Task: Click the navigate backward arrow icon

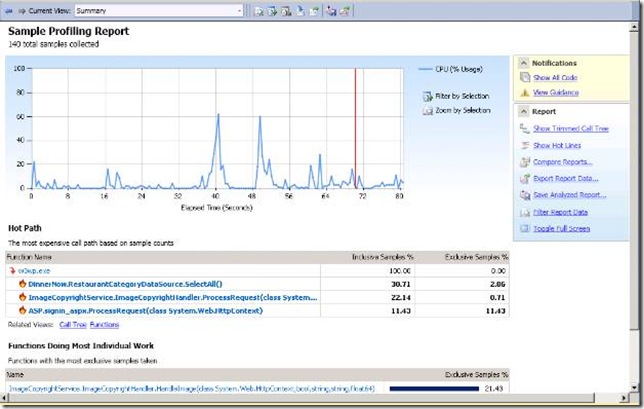Action: [9, 11]
